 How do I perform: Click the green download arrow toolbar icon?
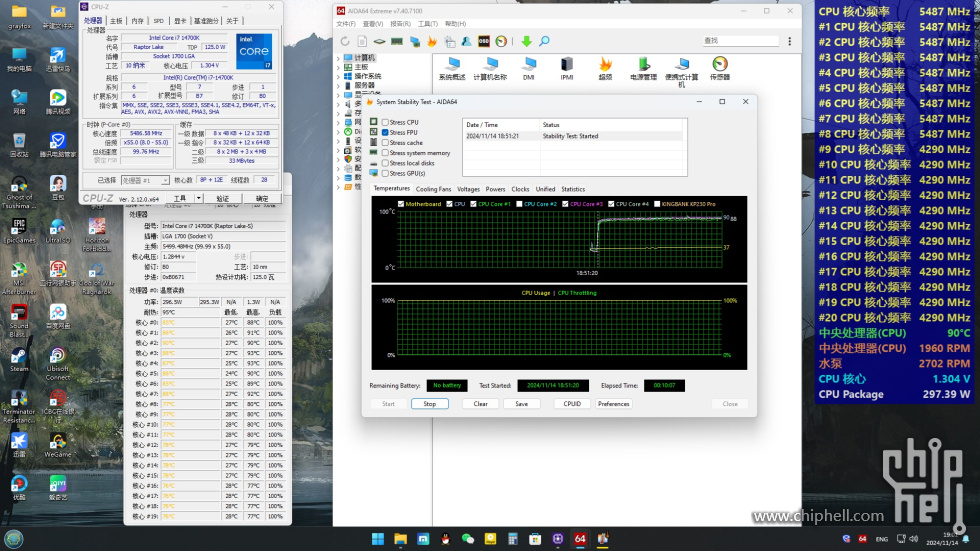click(526, 41)
